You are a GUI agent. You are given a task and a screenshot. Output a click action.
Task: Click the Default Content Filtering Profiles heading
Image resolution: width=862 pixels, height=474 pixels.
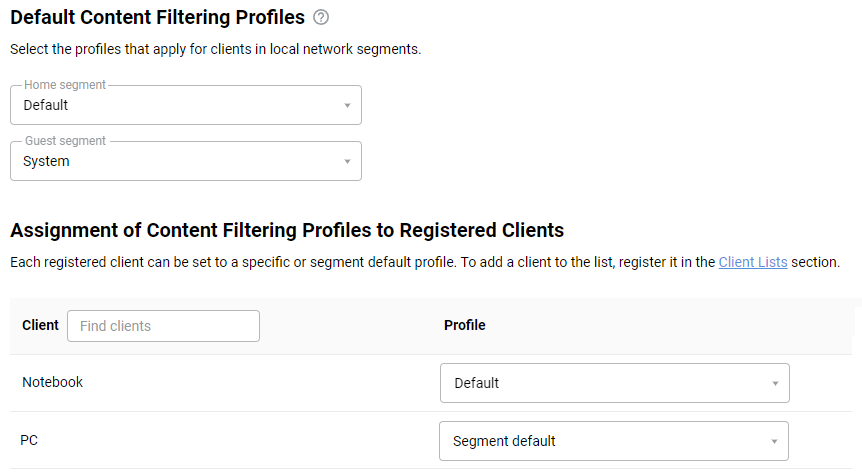[157, 17]
